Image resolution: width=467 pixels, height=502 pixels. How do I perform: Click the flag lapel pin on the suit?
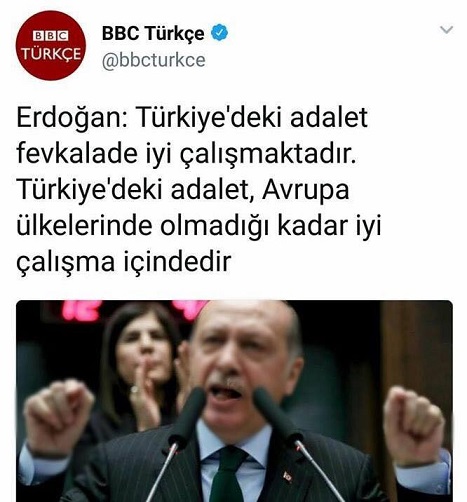click(287, 477)
